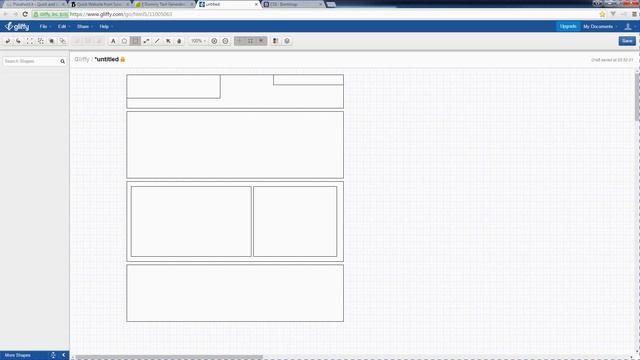The height and width of the screenshot is (360, 640).
Task: Collapse the shapes sidebar with arrow
Action: tap(64, 355)
